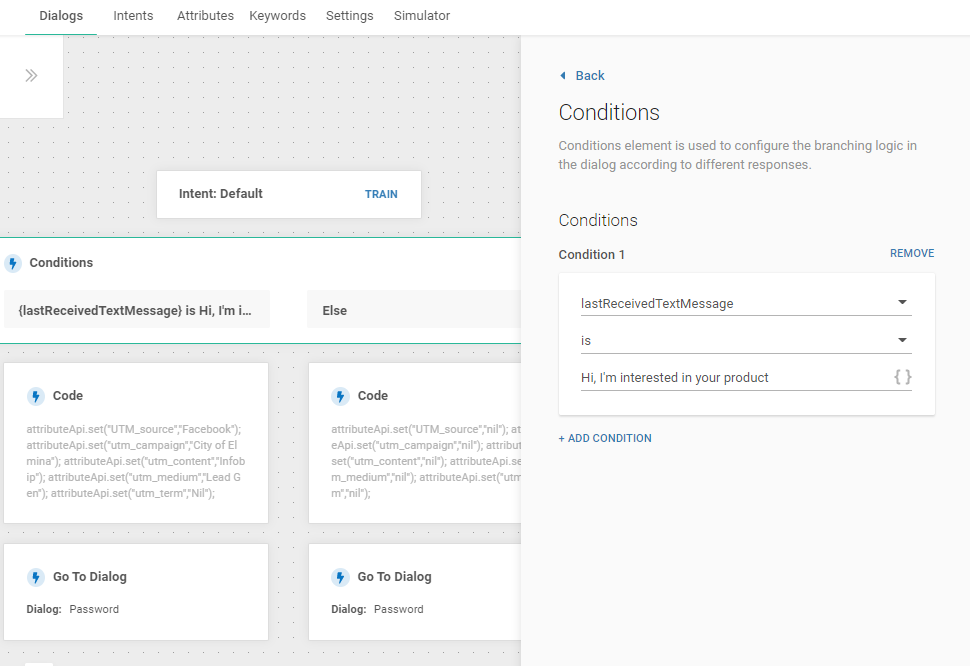The width and height of the screenshot is (970, 666).
Task: Remove Condition 1
Action: (x=912, y=254)
